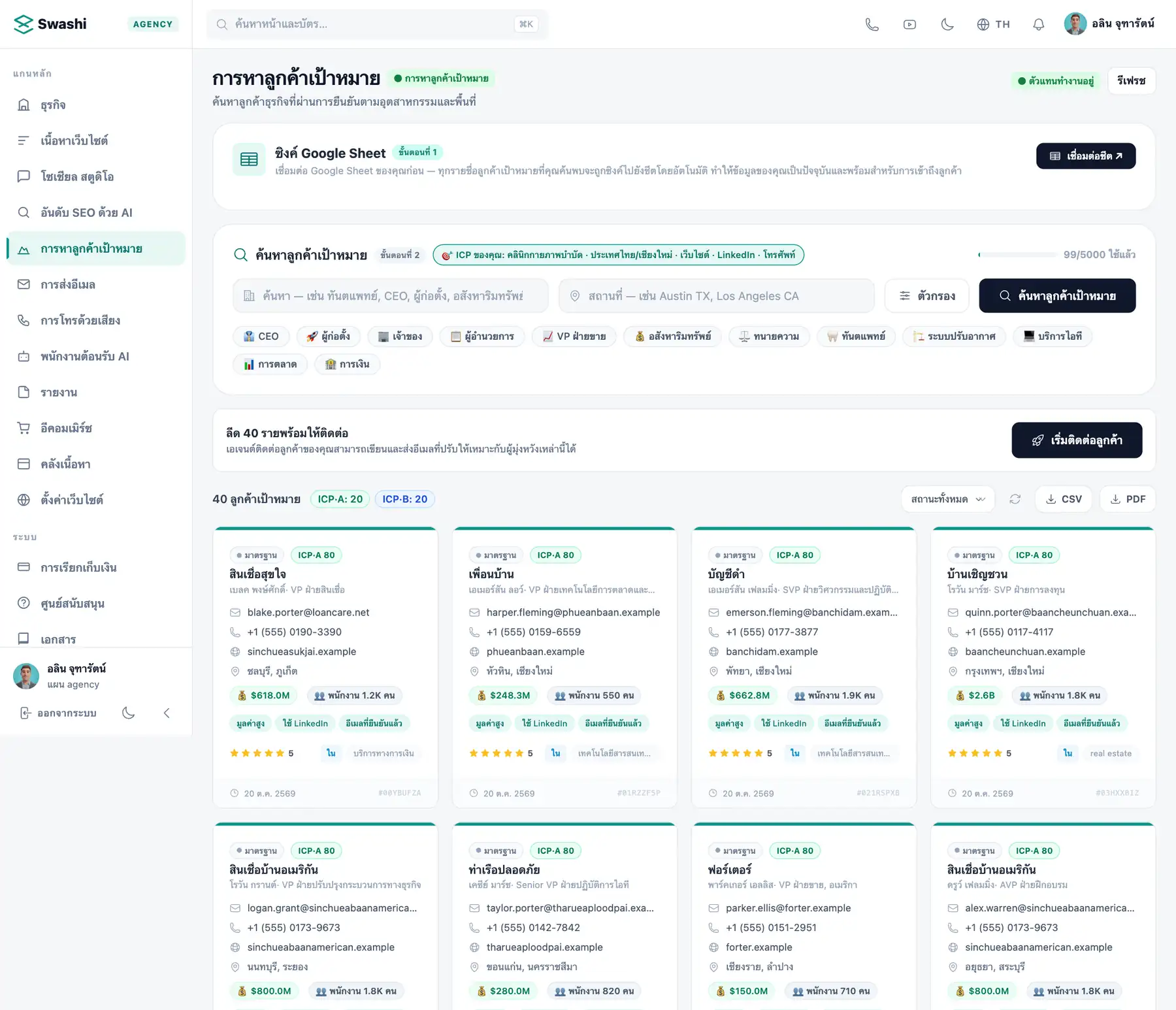The image size is (1176, 1010).
Task: Select the ทันตแพทย์ quick filter chip
Action: (856, 336)
